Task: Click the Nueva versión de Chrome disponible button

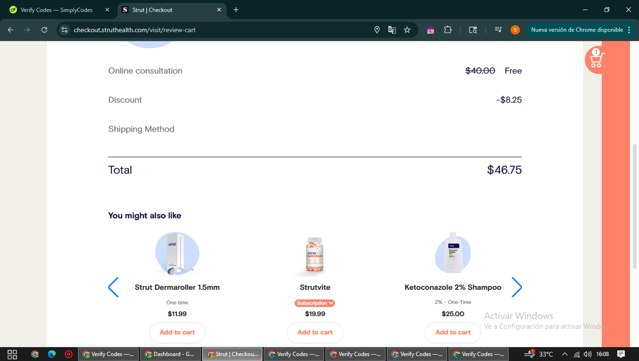Action: pos(577,30)
